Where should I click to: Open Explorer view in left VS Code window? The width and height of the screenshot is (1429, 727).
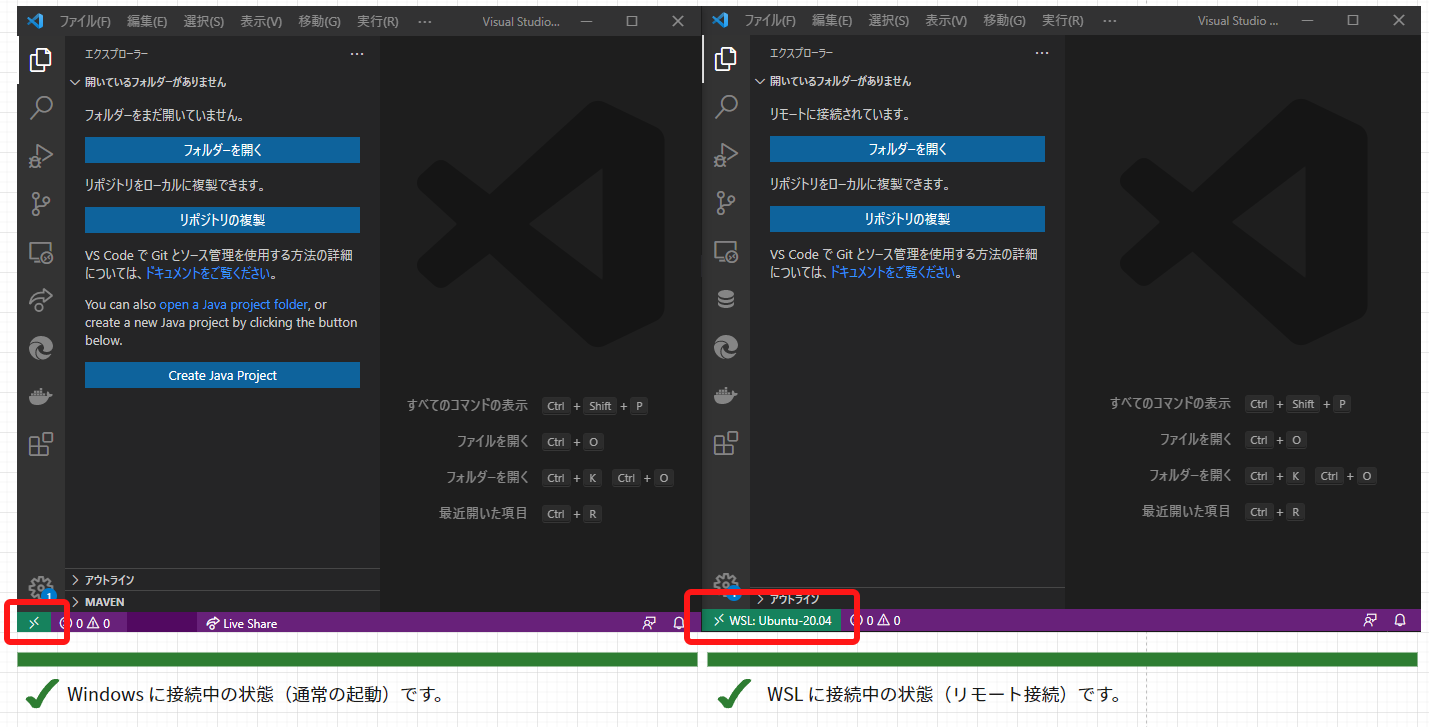pos(41,60)
